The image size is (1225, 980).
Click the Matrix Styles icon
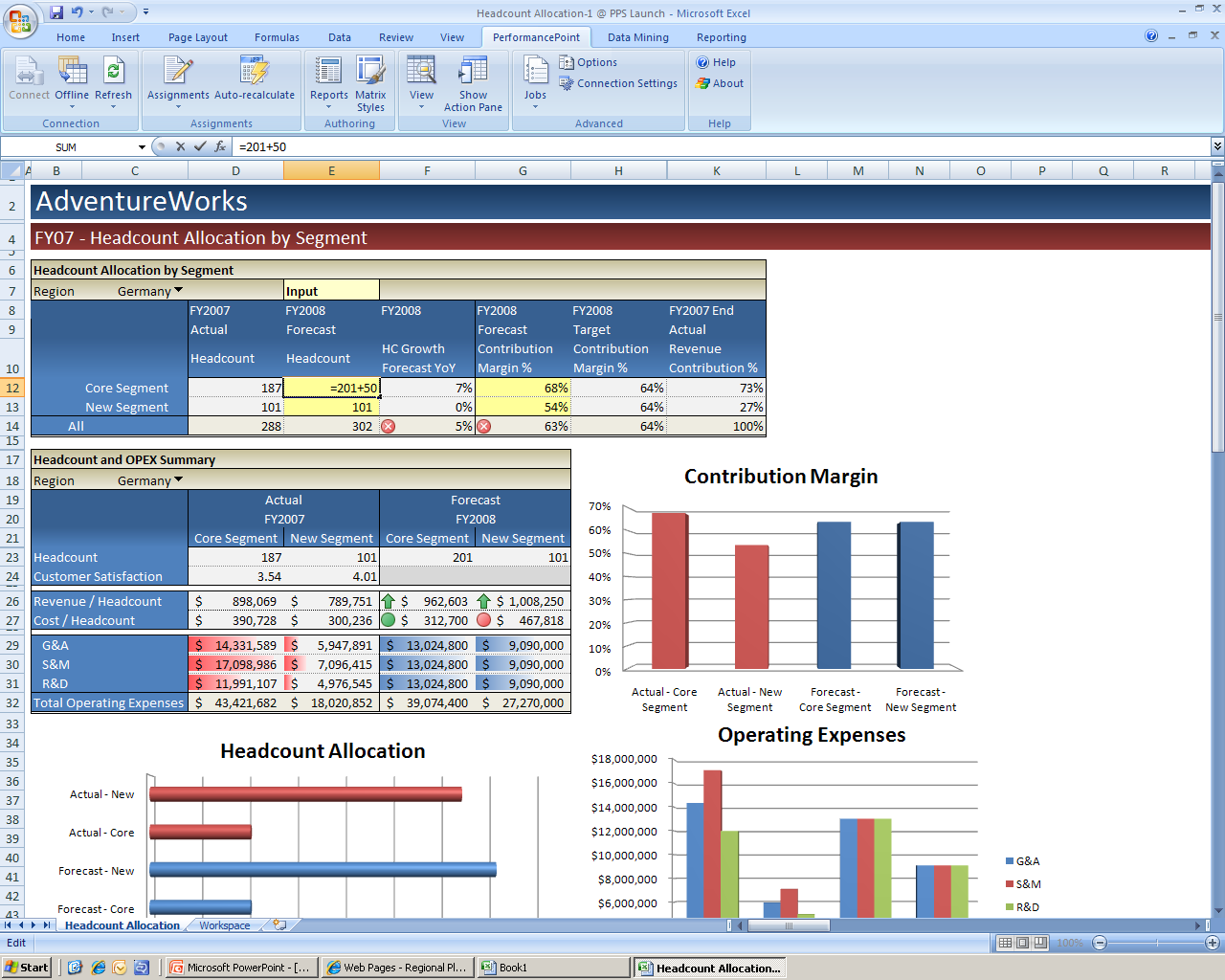[370, 71]
